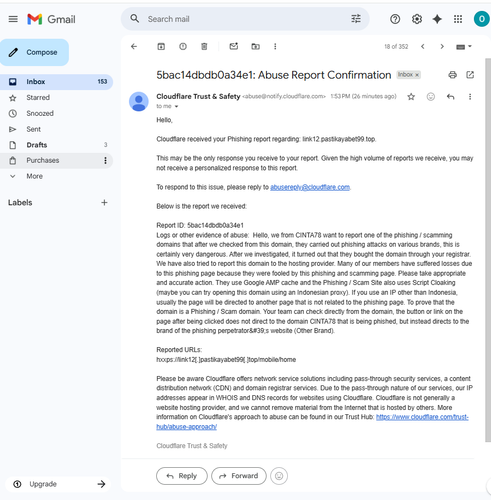Mark email as unread

pos(234,46)
